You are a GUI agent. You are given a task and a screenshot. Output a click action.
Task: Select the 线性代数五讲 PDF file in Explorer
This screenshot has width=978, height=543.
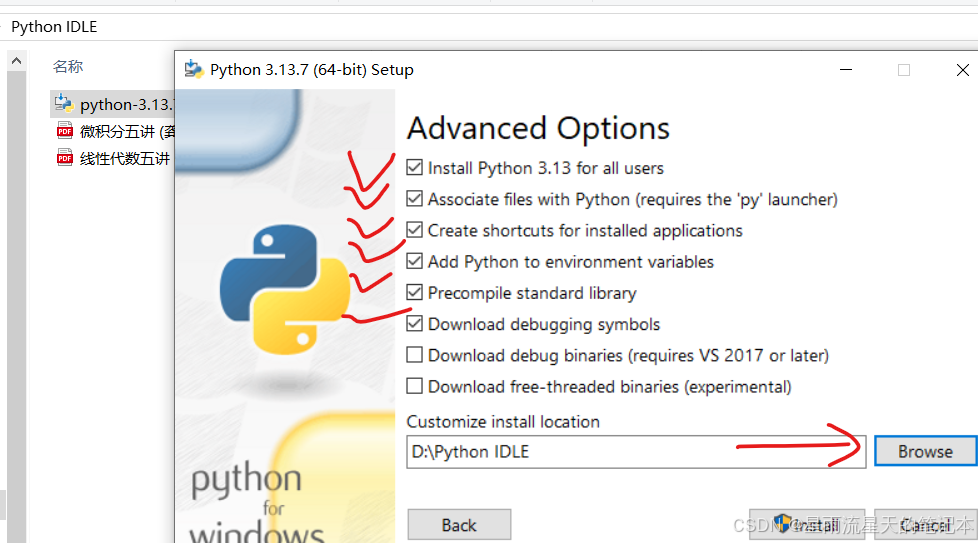tap(113, 158)
